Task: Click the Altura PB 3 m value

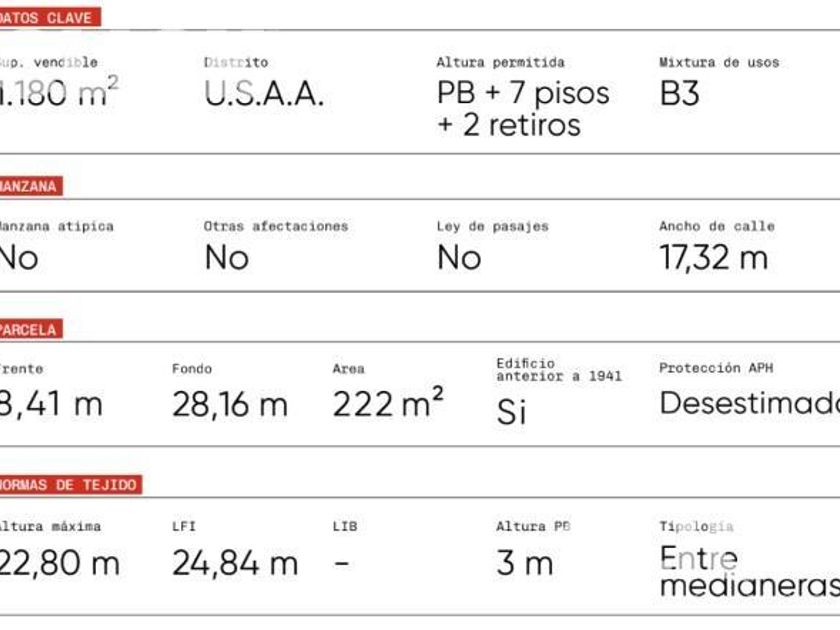Action: pos(524,564)
